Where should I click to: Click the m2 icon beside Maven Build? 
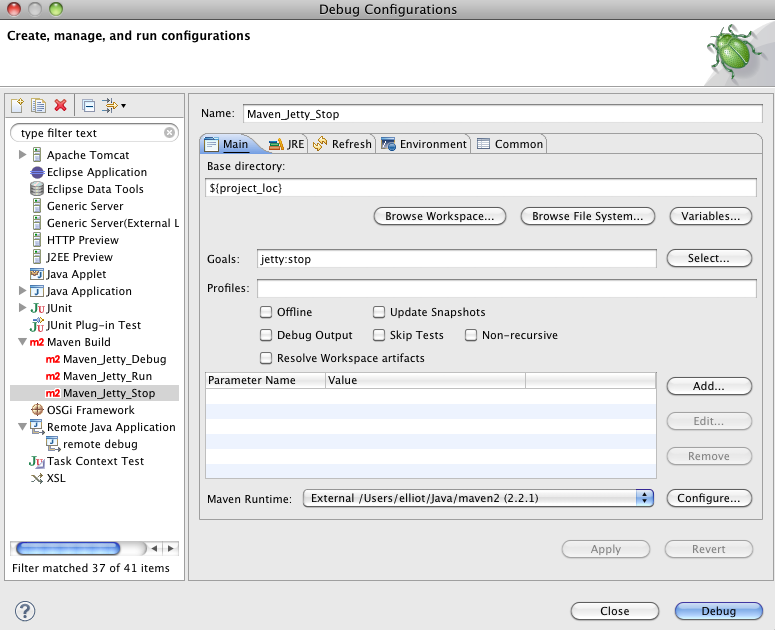coord(37,342)
